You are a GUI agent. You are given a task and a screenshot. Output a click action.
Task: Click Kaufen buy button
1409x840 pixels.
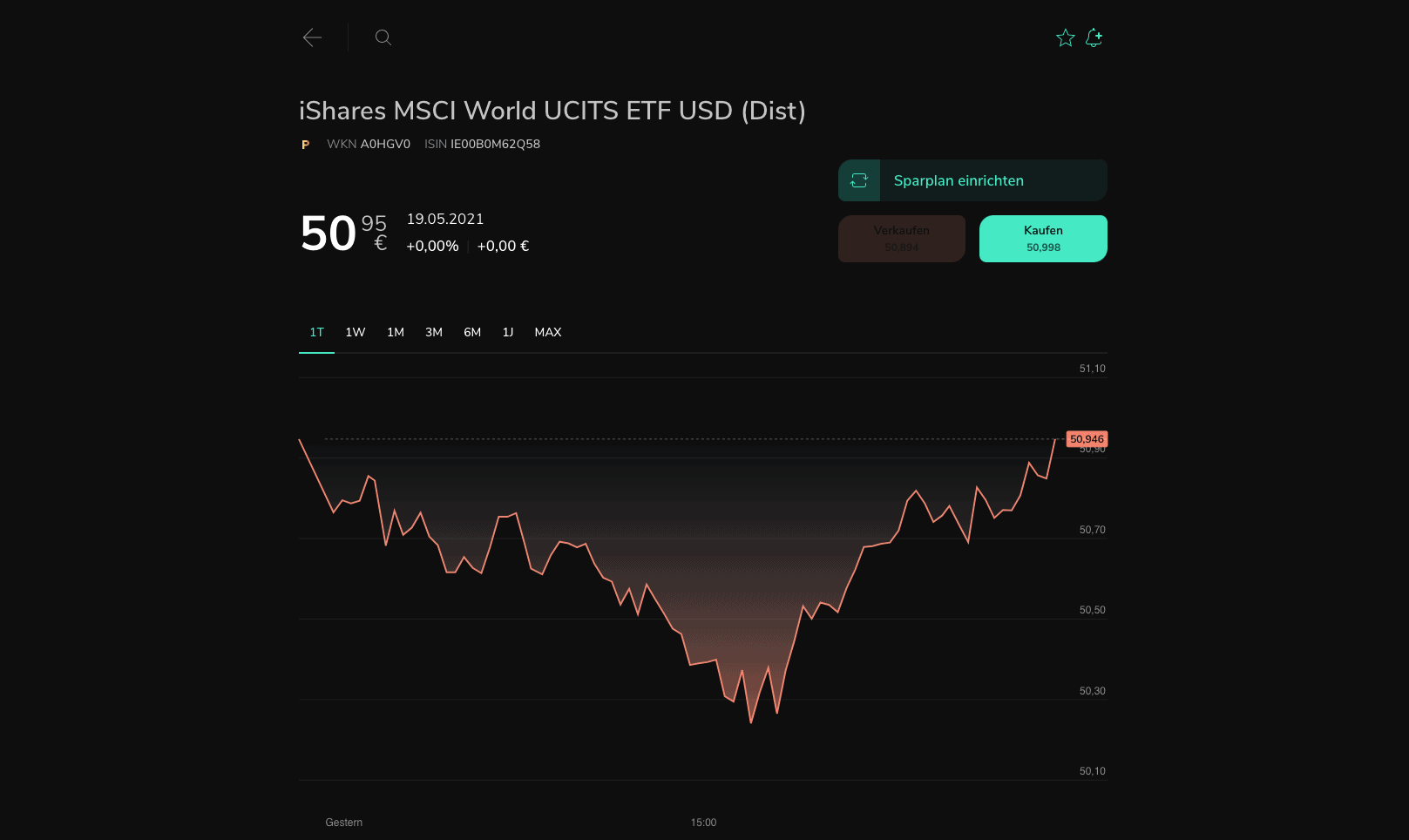point(1043,239)
